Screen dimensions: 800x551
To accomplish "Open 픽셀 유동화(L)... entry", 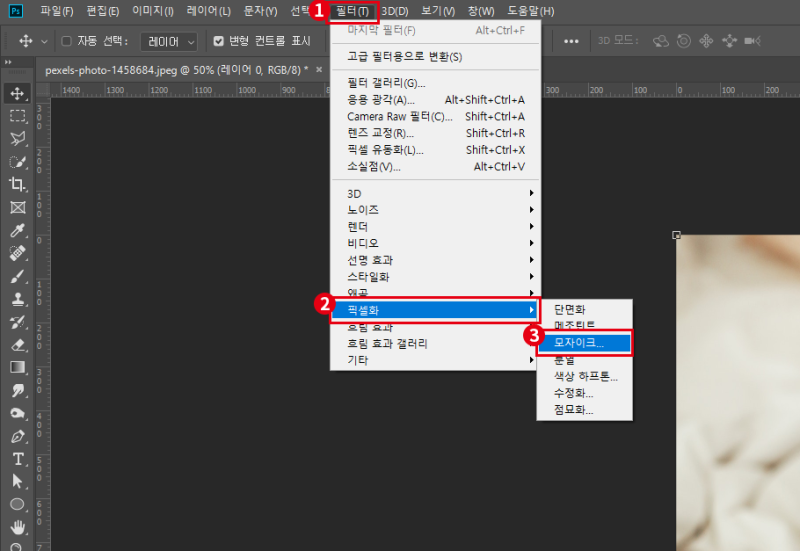I will pyautogui.click(x=435, y=150).
